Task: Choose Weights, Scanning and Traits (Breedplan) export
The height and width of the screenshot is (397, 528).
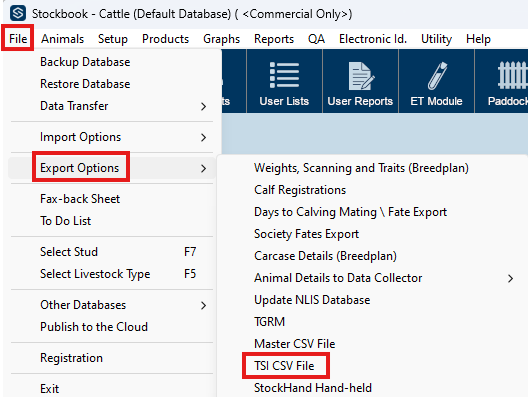Action: tap(361, 168)
